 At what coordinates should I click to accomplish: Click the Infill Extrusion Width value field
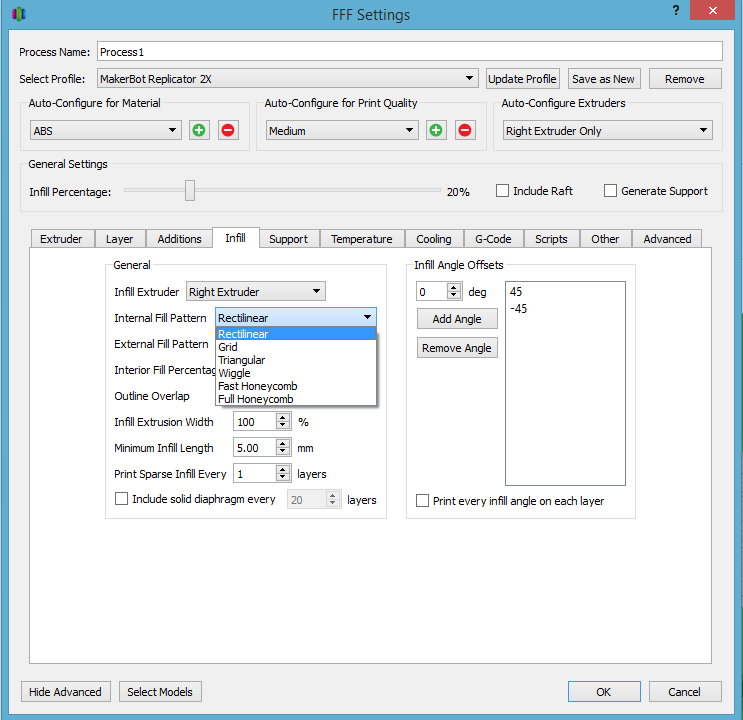click(255, 421)
